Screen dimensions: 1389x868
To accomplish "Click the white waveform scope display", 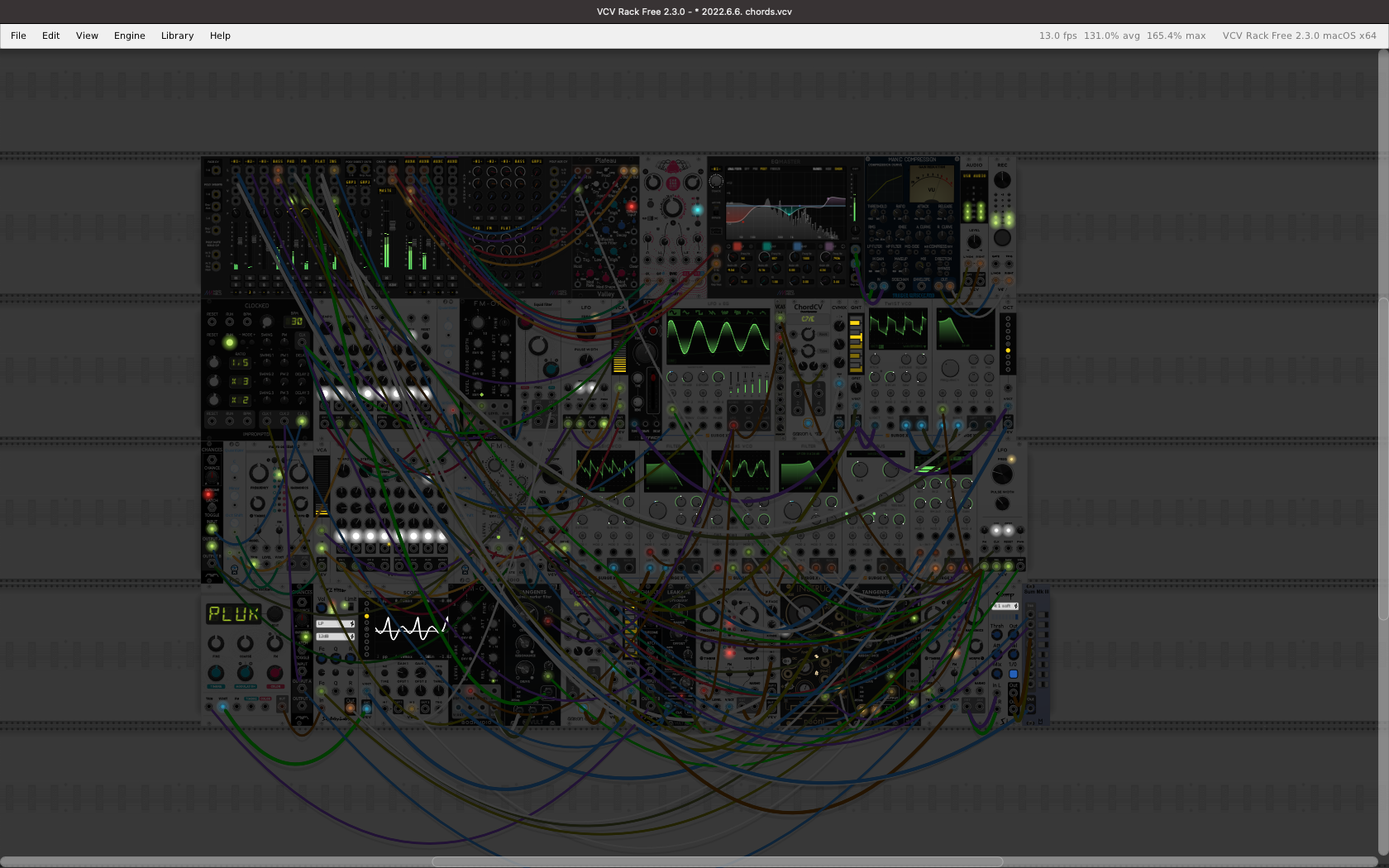I will pyautogui.click(x=411, y=629).
